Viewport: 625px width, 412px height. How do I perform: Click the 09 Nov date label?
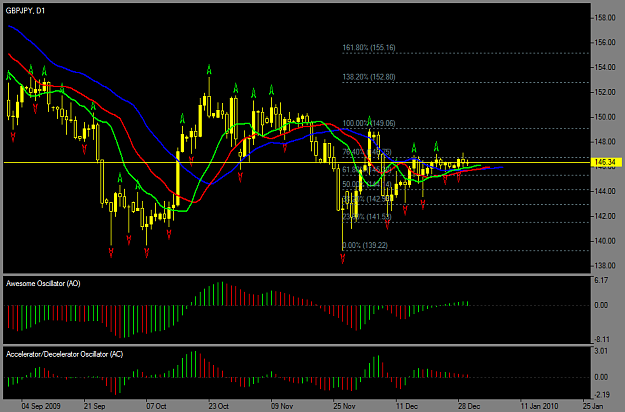click(282, 406)
